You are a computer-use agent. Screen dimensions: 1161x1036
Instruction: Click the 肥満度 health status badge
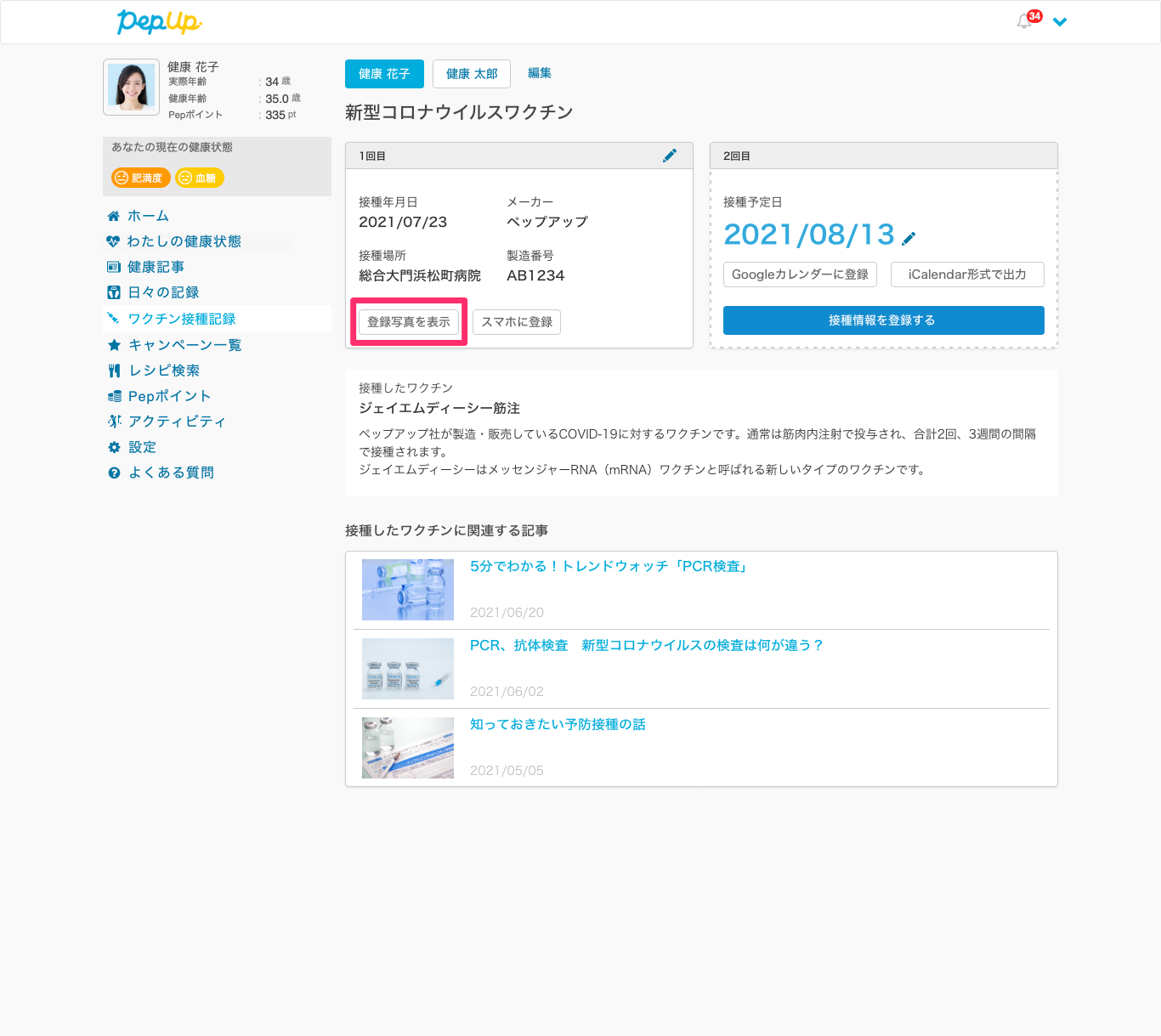tap(141, 178)
